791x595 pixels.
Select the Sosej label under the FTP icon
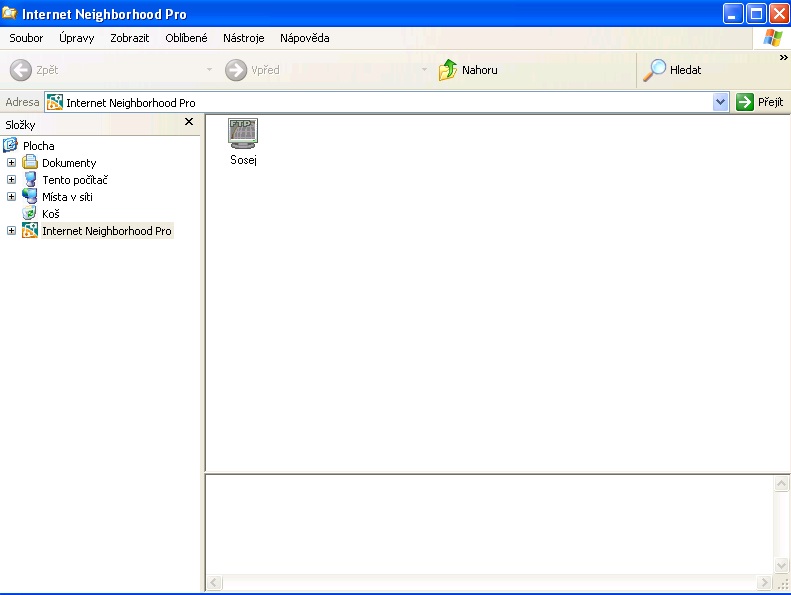tap(243, 159)
